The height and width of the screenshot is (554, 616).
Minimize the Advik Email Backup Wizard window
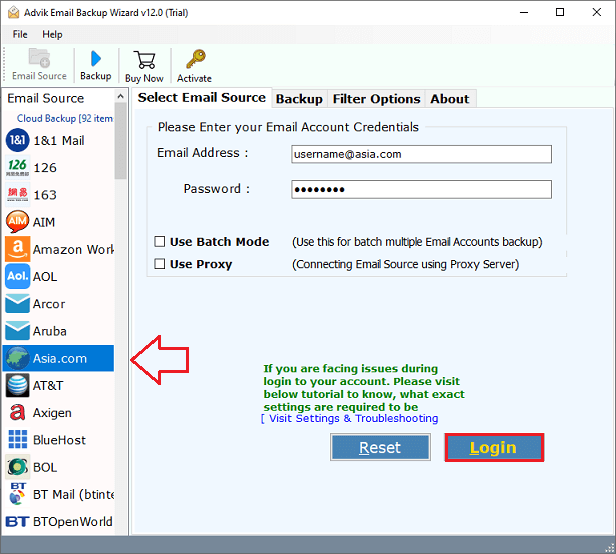point(524,12)
